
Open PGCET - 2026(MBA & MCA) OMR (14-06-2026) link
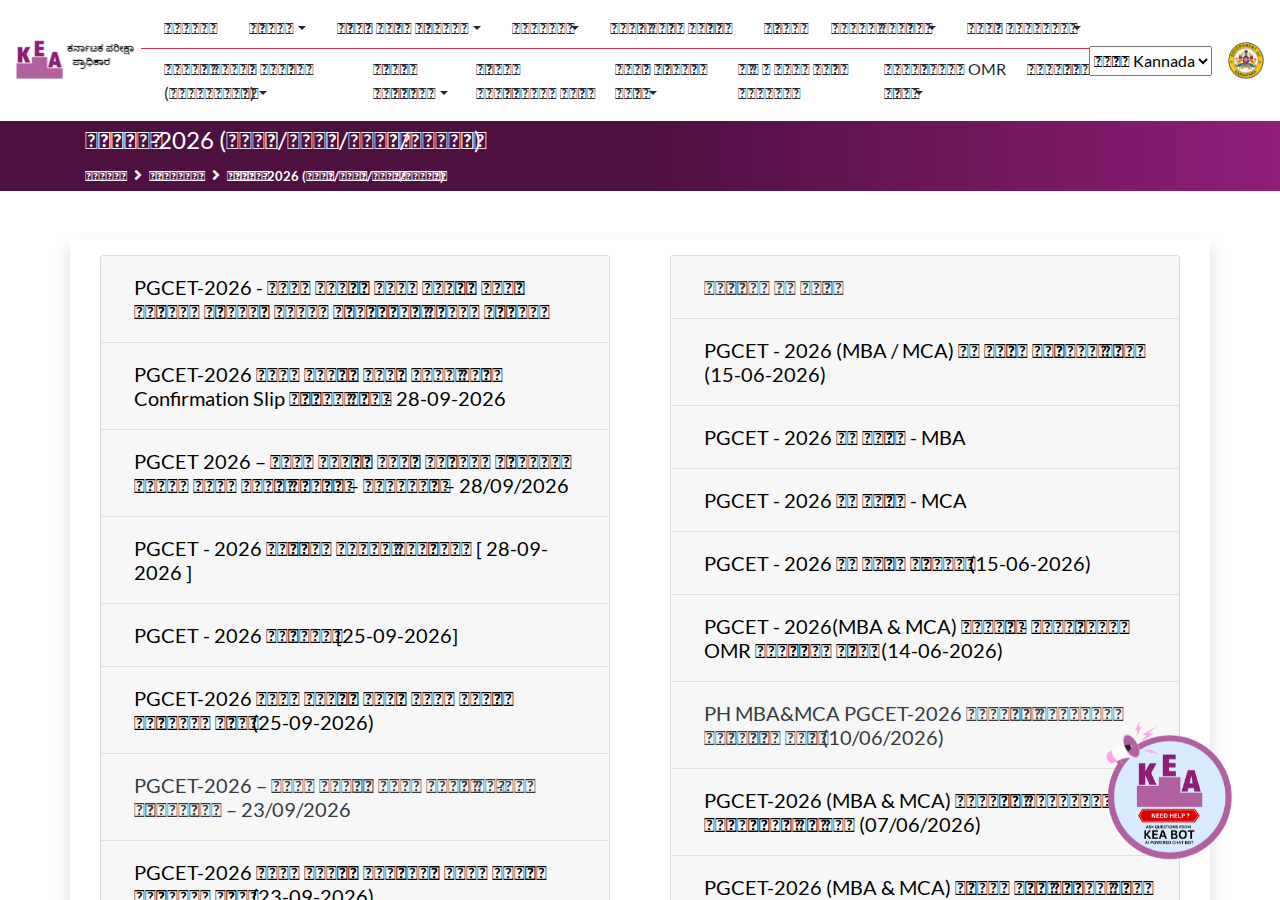925,638
